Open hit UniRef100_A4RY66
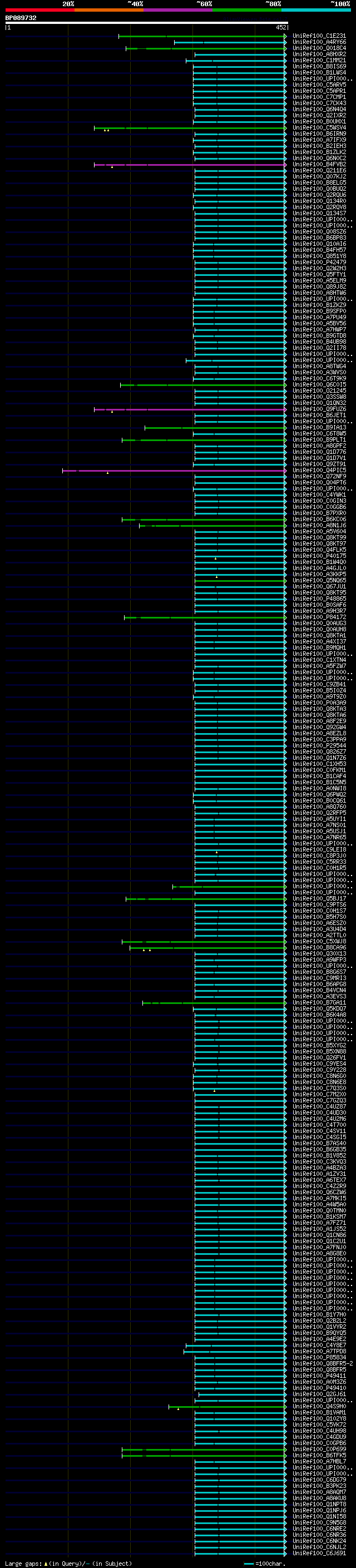 pyautogui.click(x=319, y=42)
